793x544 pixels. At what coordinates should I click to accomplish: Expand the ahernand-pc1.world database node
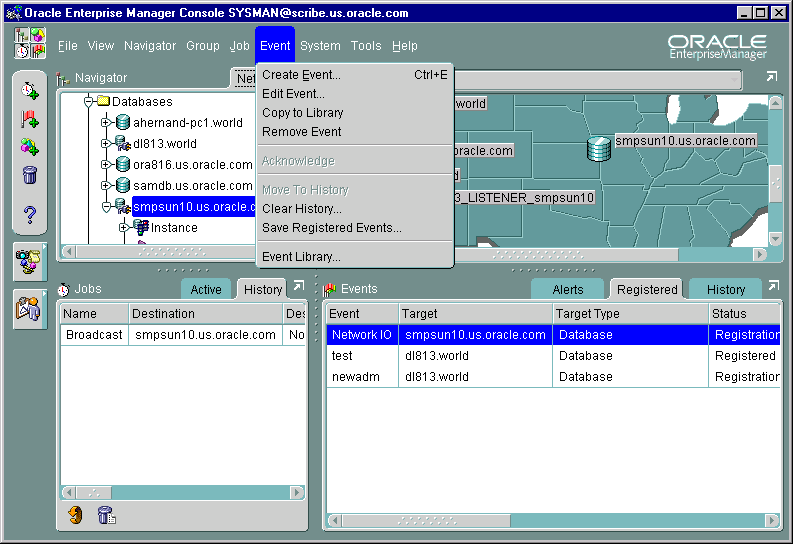click(106, 123)
